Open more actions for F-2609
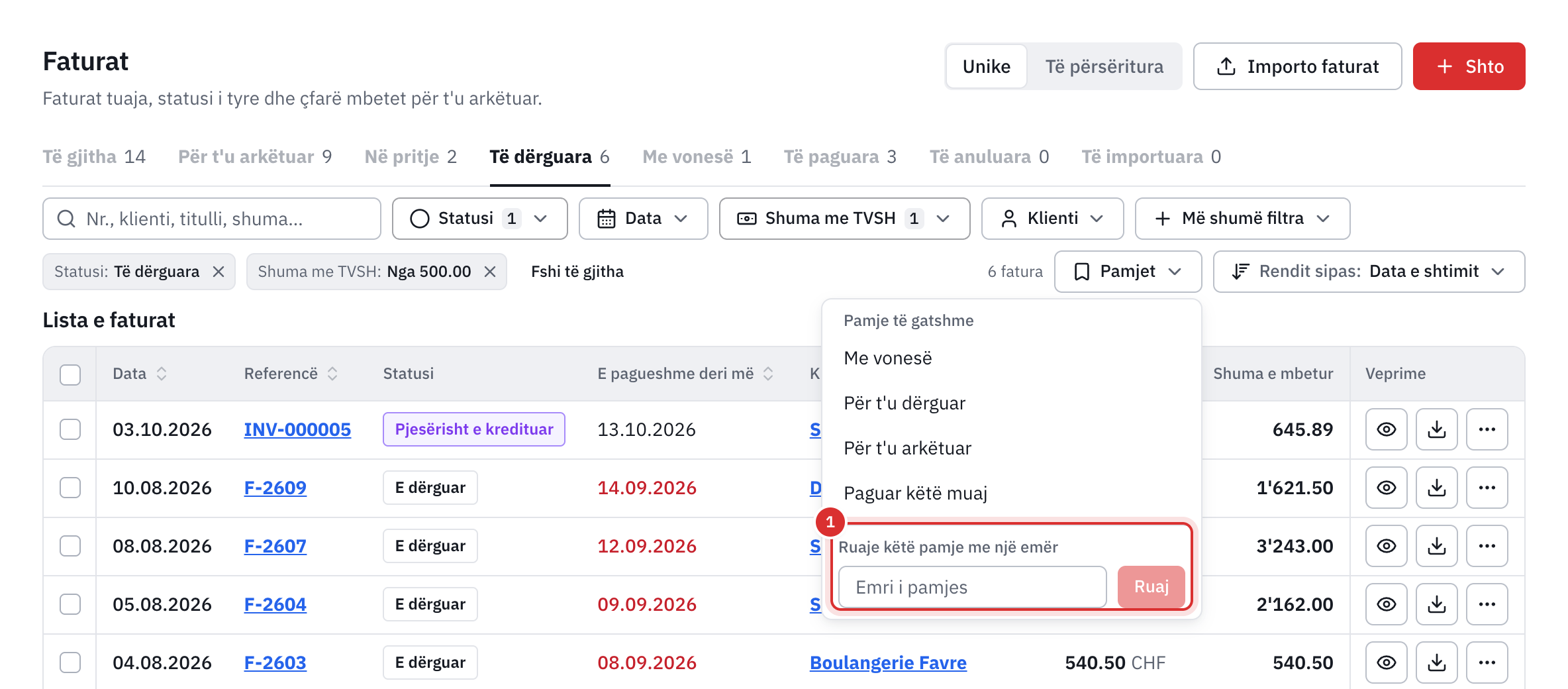 pyautogui.click(x=1487, y=488)
